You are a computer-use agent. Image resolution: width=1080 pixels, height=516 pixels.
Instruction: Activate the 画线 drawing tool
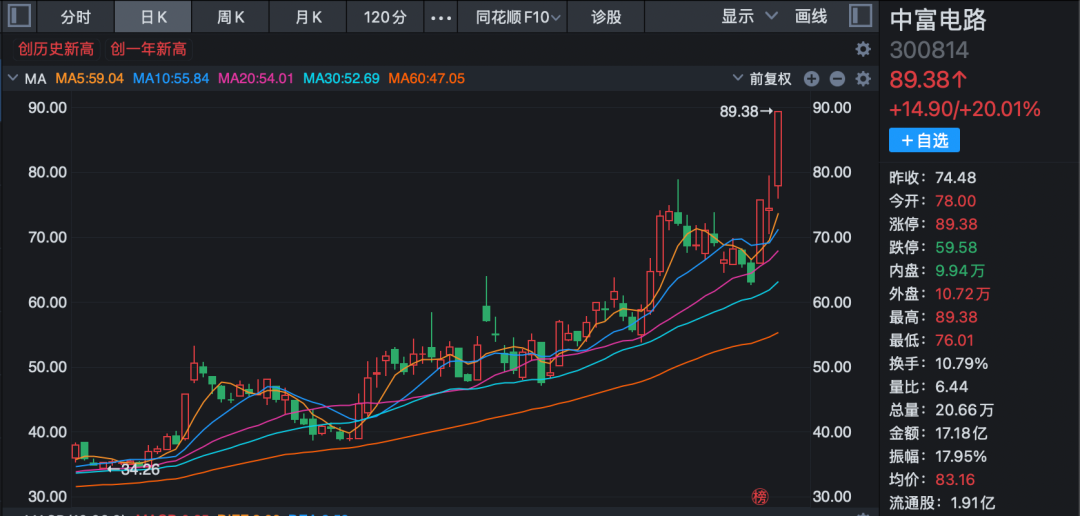point(811,16)
